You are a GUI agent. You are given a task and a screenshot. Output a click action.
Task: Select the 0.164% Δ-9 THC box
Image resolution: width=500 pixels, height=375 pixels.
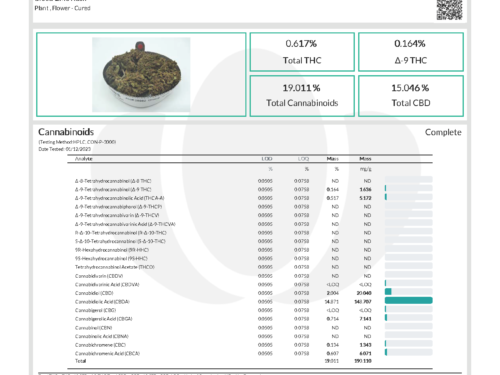coord(411,52)
